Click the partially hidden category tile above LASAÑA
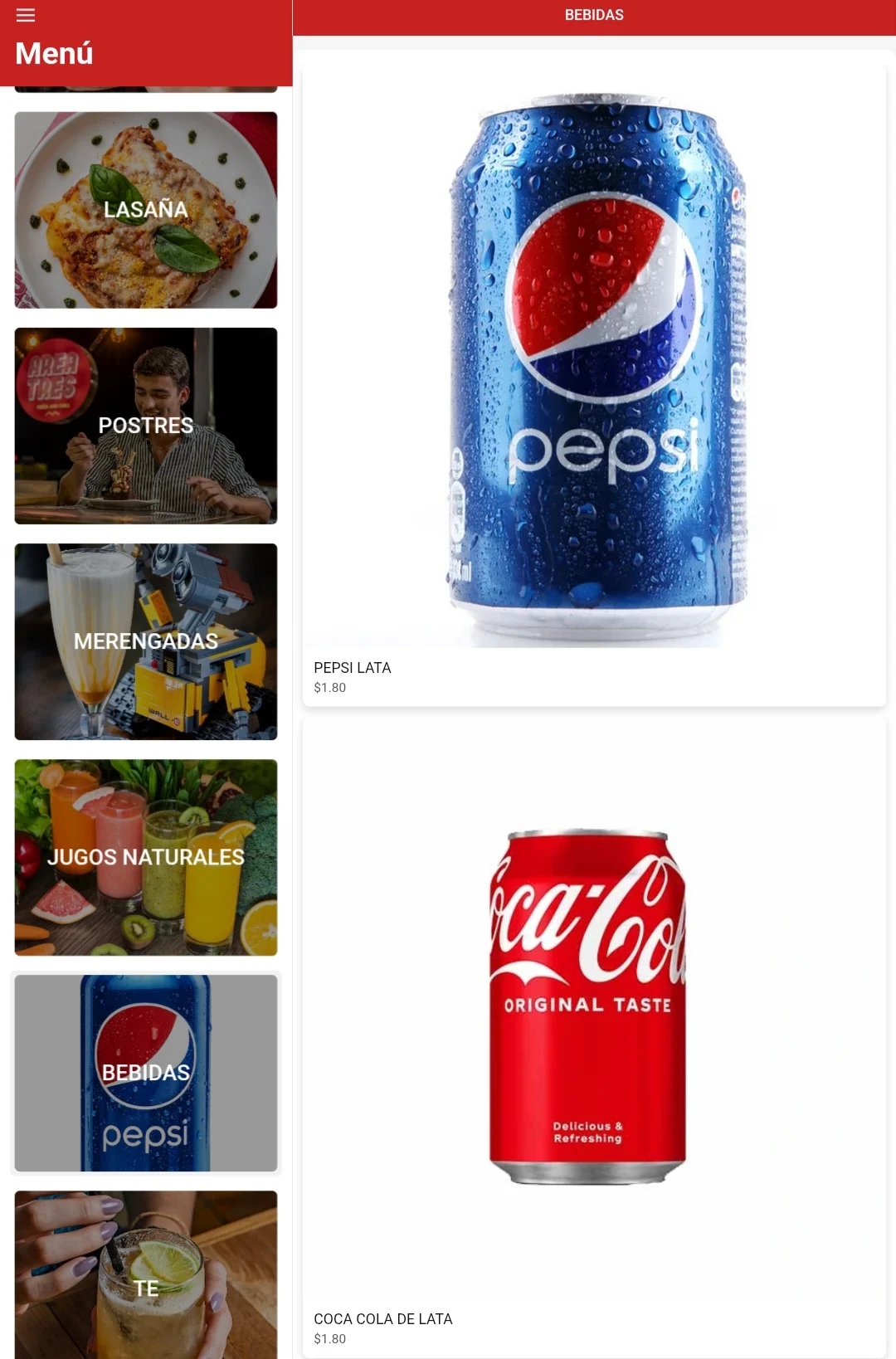The height and width of the screenshot is (1359, 896). click(x=146, y=89)
